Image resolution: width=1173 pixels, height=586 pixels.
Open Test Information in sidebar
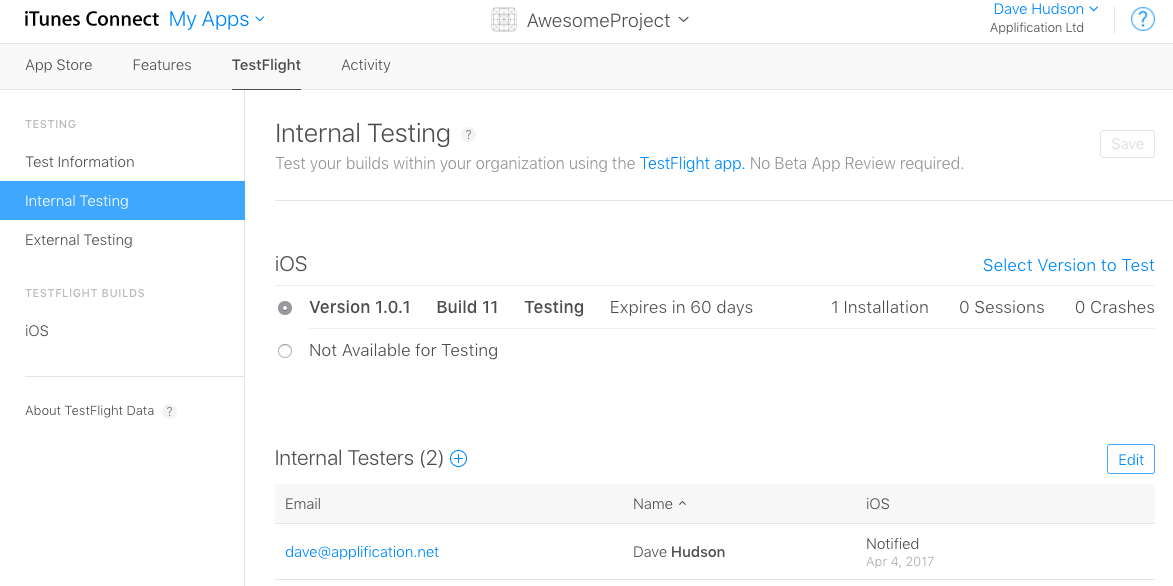tap(80, 162)
